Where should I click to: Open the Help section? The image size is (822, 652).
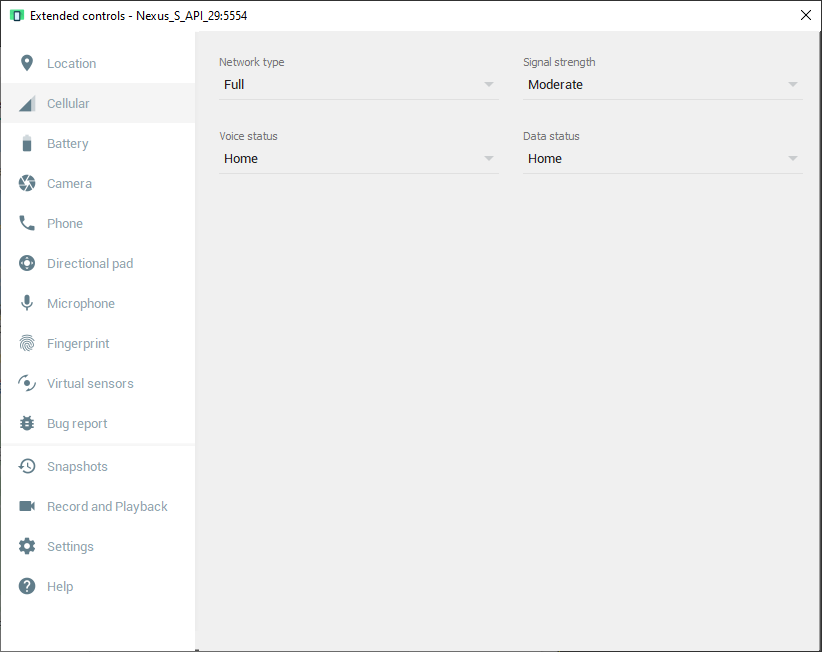[x=60, y=586]
